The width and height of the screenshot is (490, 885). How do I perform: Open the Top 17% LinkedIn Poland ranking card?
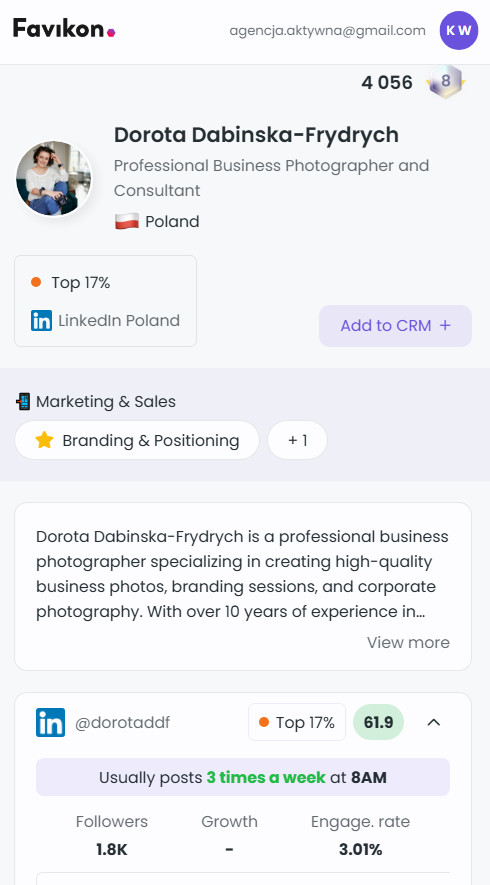(106, 301)
